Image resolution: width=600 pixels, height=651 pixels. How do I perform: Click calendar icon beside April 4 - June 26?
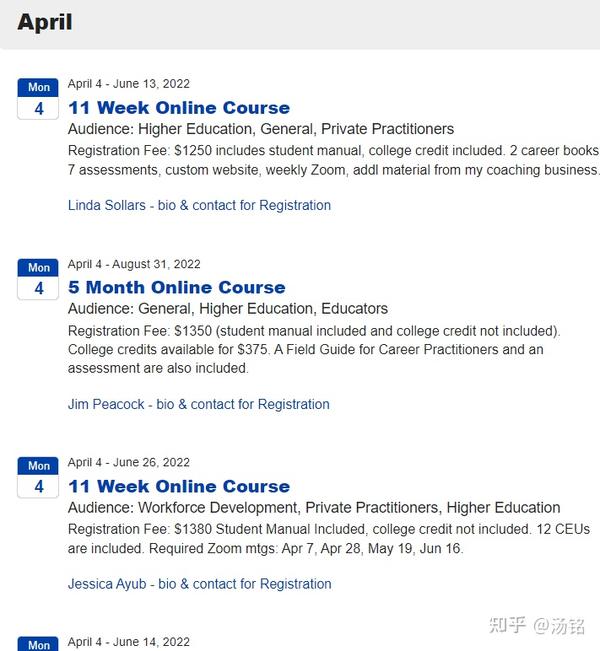[38, 477]
